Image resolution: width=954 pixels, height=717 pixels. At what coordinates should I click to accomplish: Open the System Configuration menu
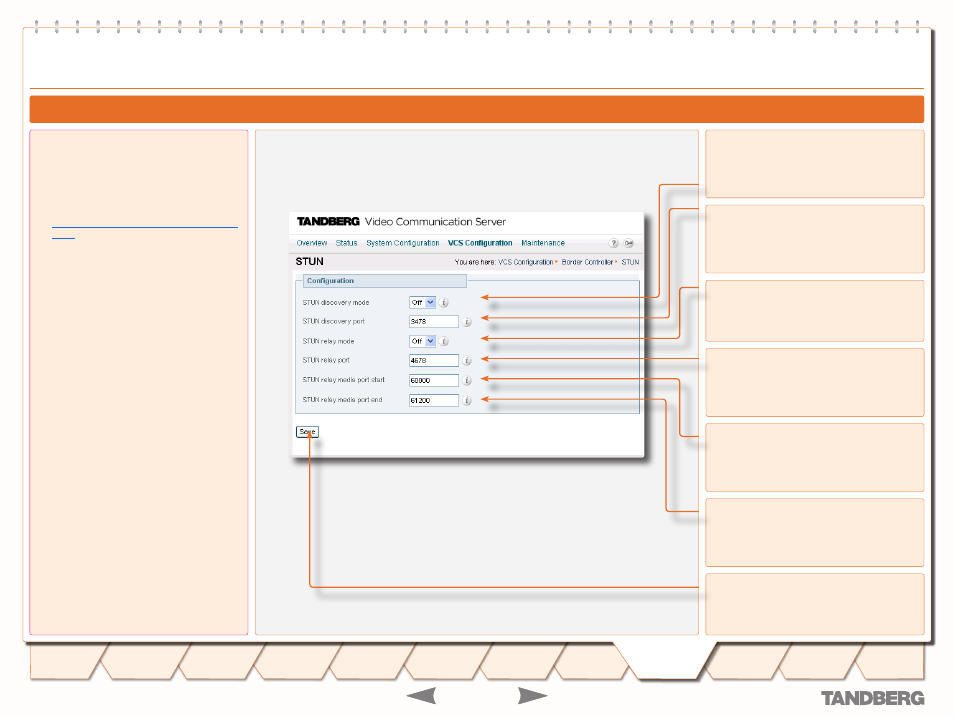402,243
